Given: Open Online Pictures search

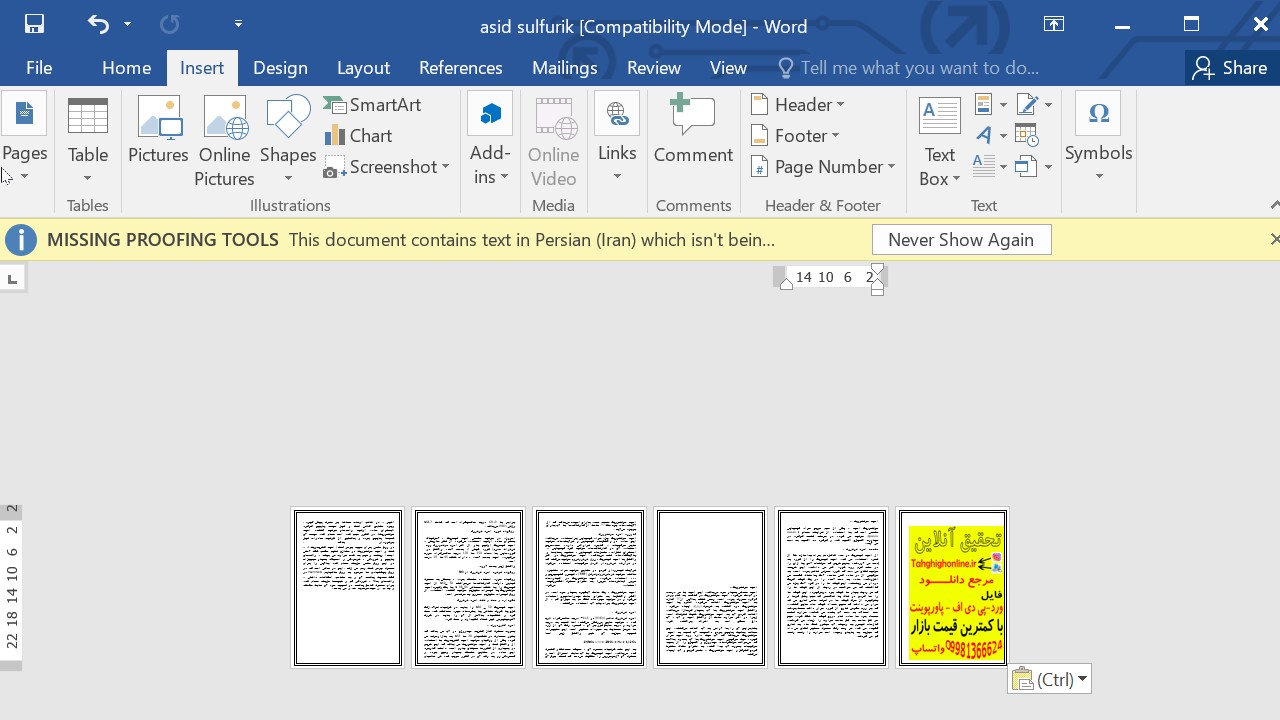Looking at the screenshot, I should (224, 140).
